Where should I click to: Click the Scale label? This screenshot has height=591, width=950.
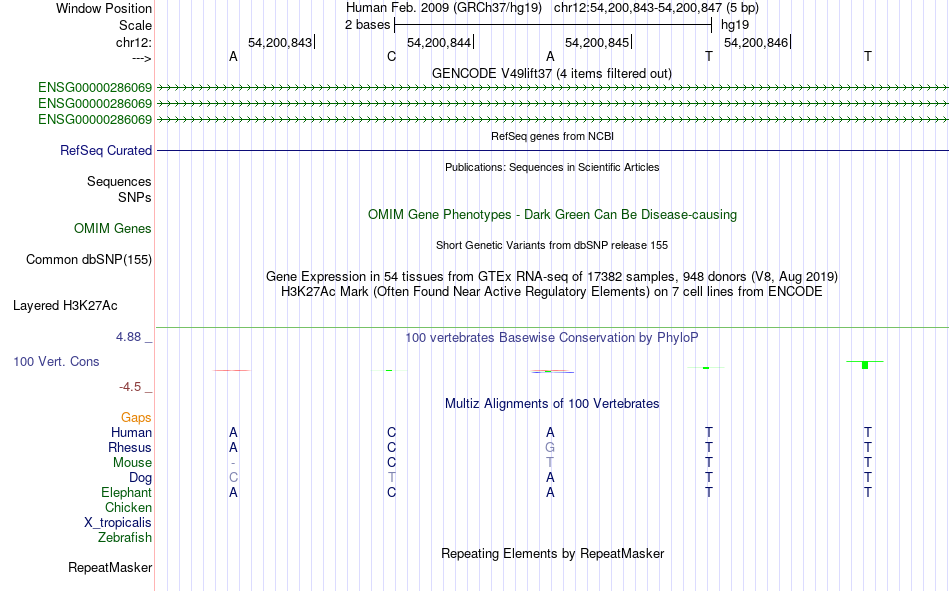pyautogui.click(x=135, y=25)
